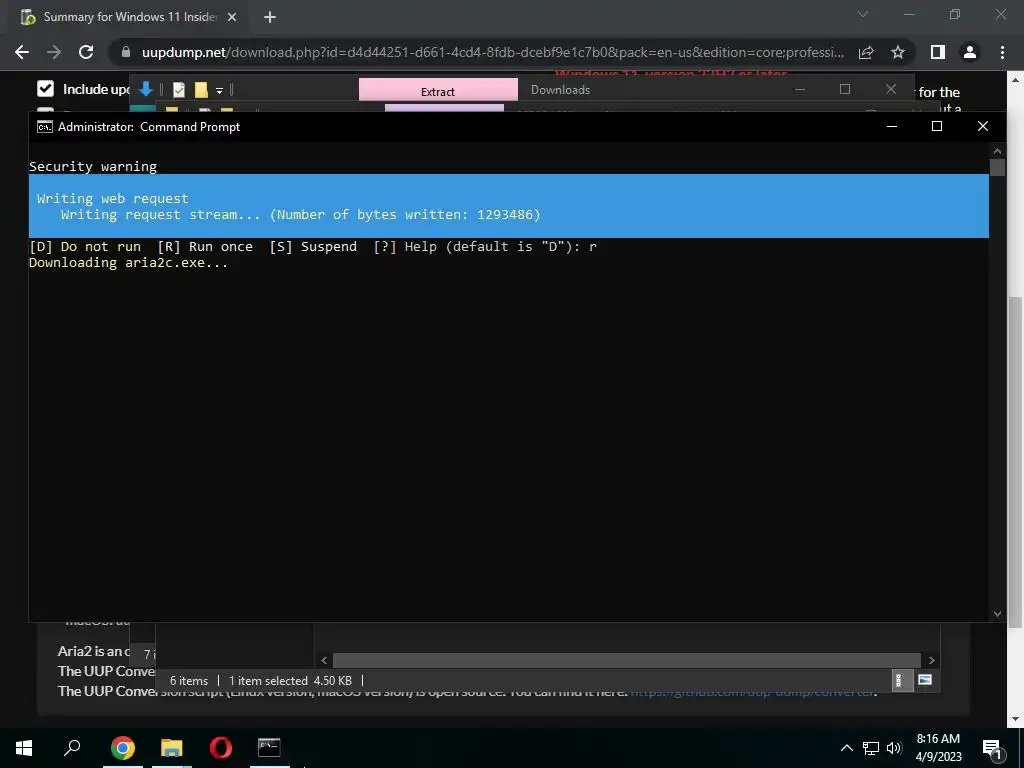Open the Extract tab in Explorer

pyautogui.click(x=438, y=91)
